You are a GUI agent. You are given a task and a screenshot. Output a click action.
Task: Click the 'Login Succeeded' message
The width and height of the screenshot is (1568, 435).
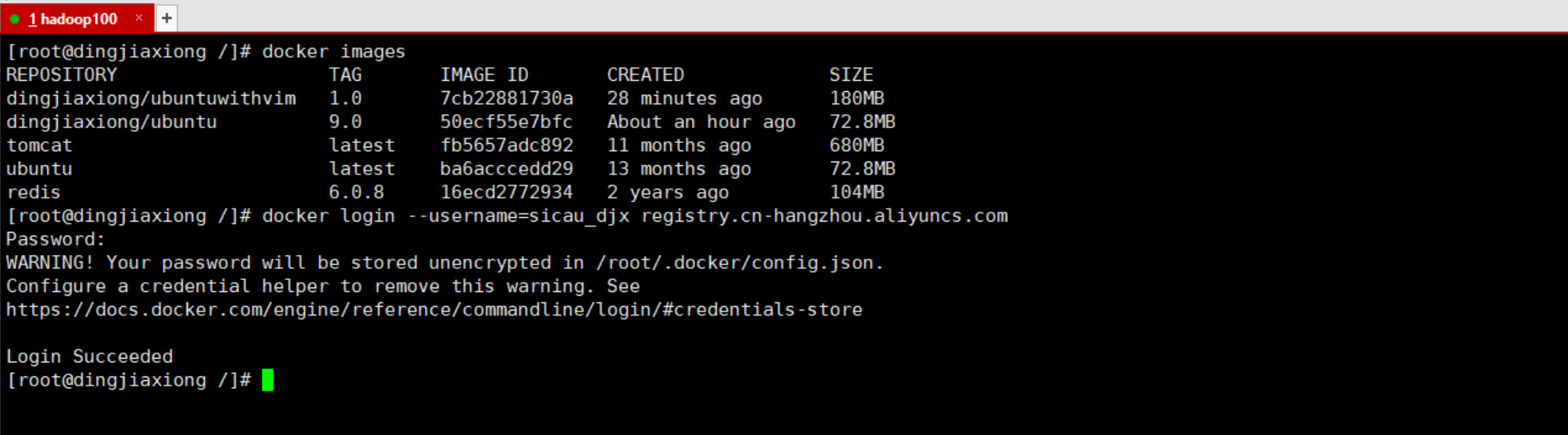[90, 356]
